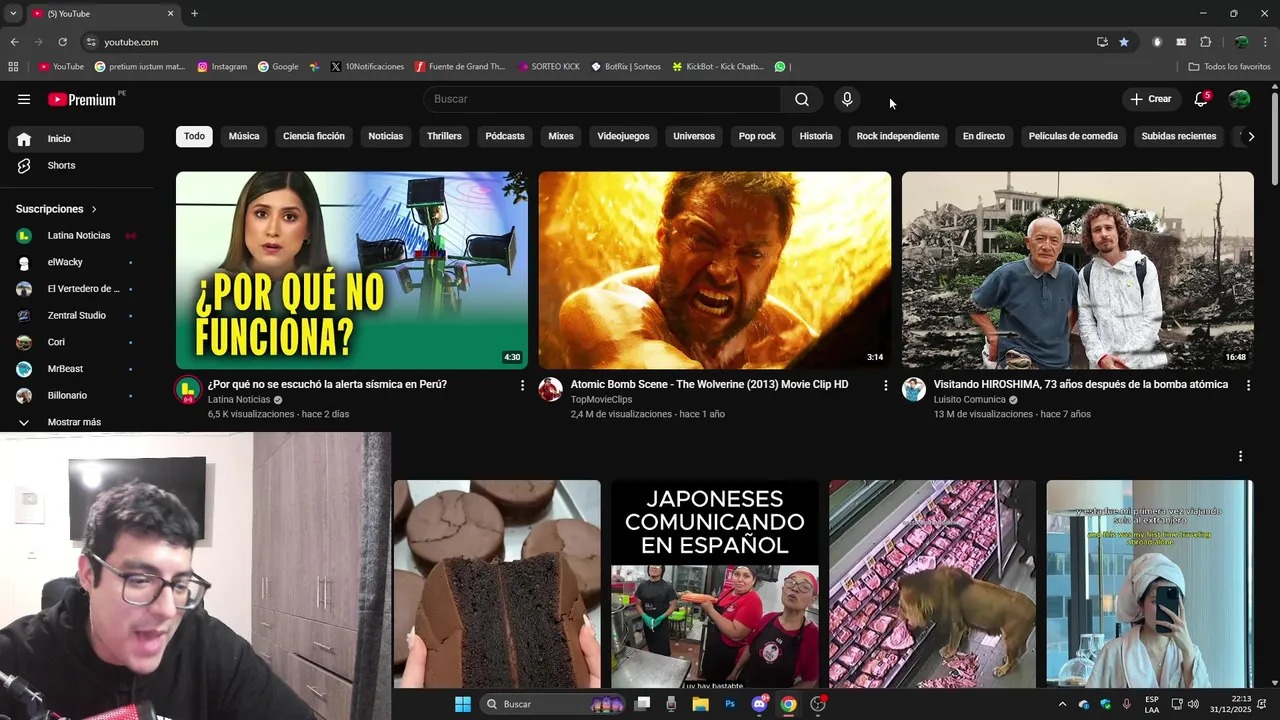Open the HIROSHIMA video thumbnail
The height and width of the screenshot is (720, 1280).
click(1078, 270)
